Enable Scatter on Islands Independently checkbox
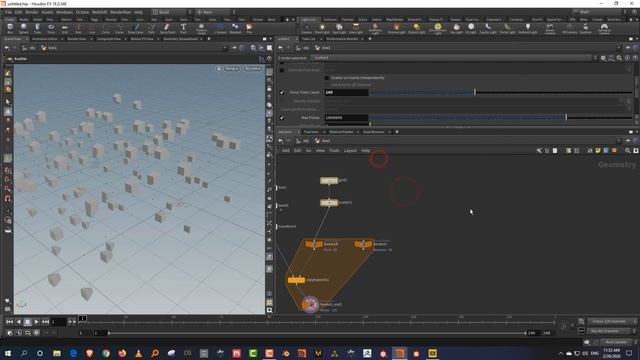Viewport: 640px width, 360px height. tap(327, 78)
